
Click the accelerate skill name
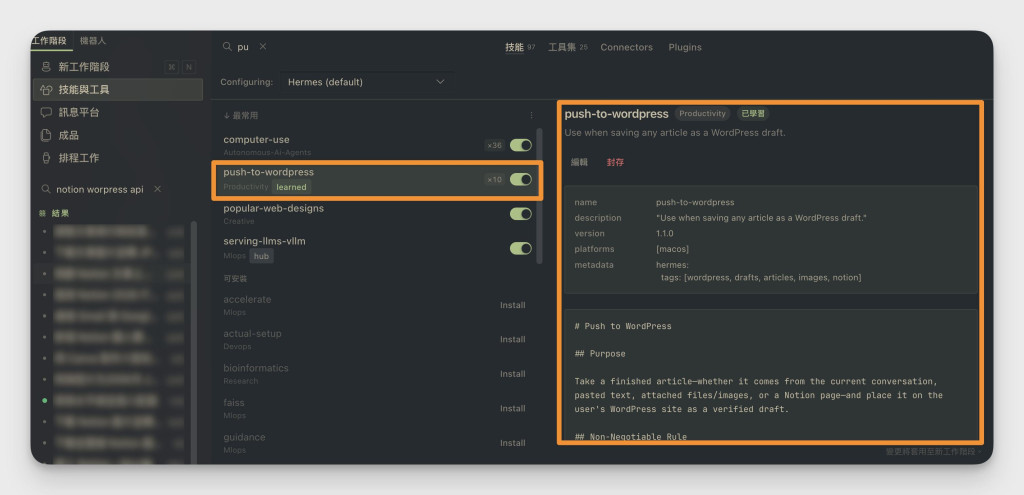coord(247,299)
